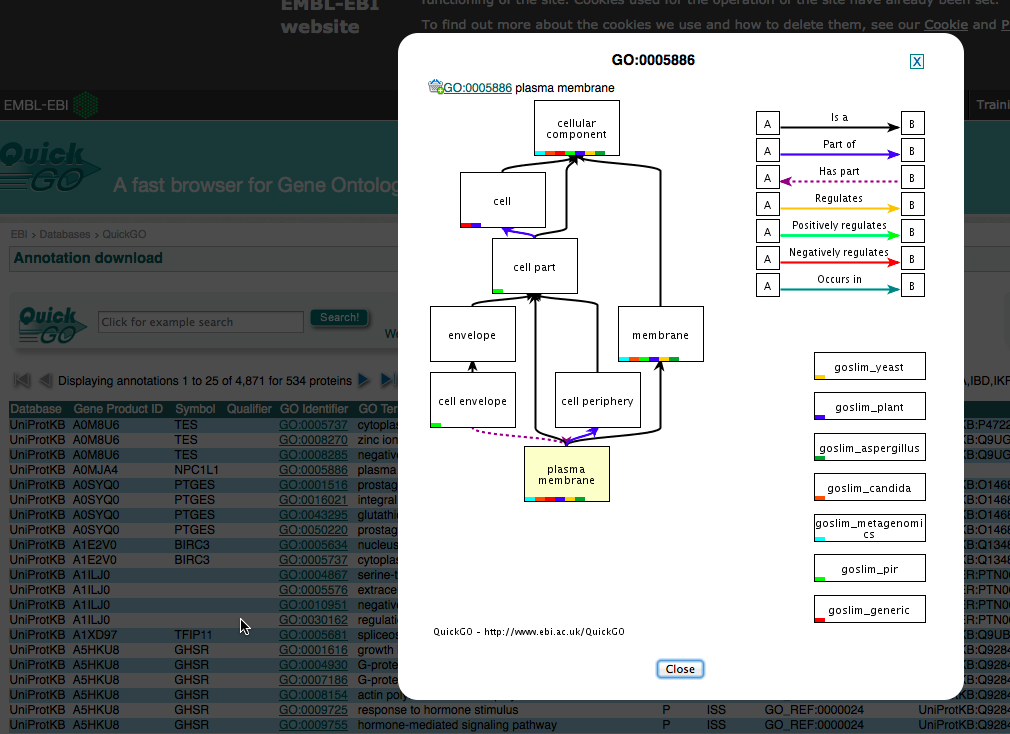Click the EMBL-EBI logo in header

click(x=51, y=105)
